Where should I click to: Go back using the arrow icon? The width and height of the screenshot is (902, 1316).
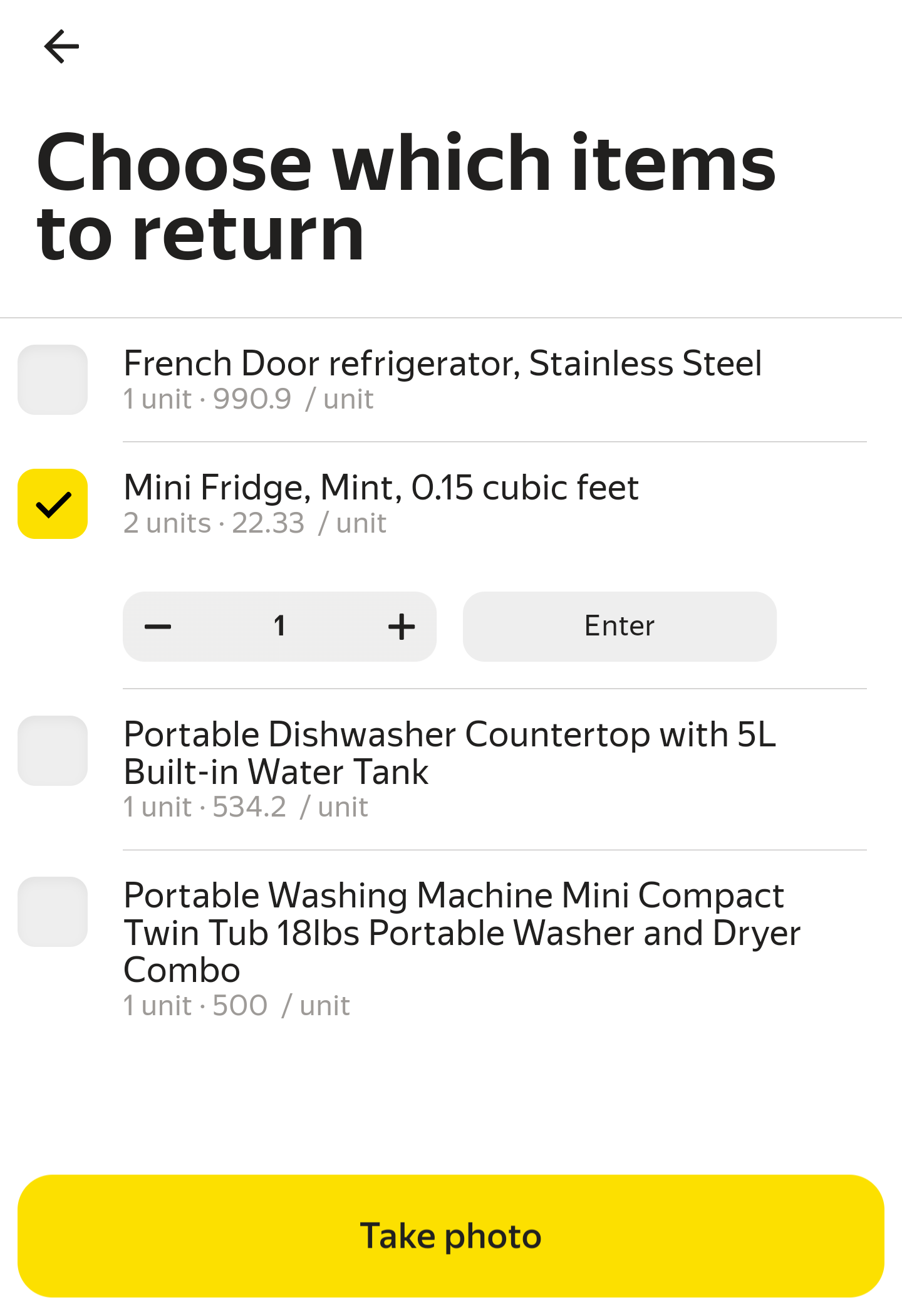point(61,47)
